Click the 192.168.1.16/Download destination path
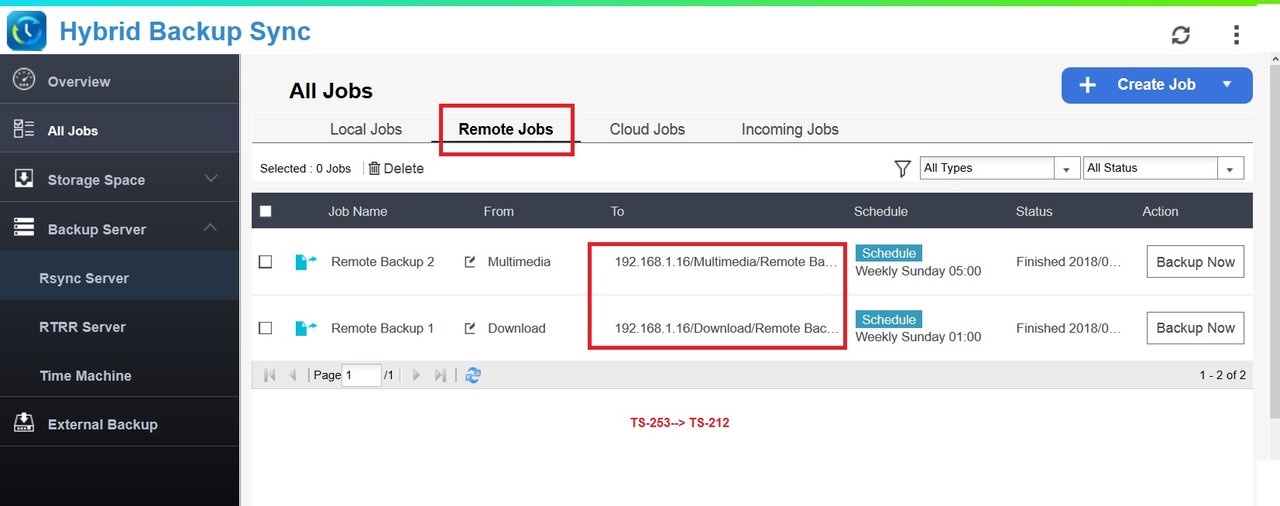Image resolution: width=1280 pixels, height=506 pixels. tap(726, 328)
